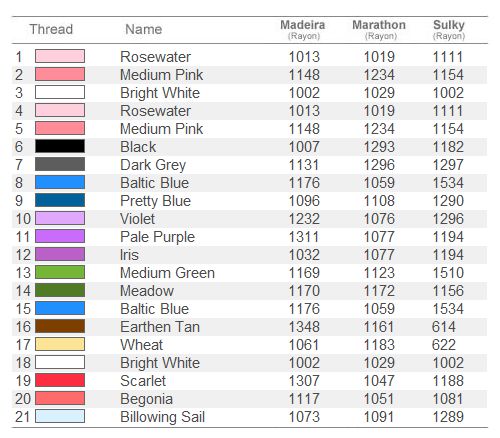Click the Sulky column header

pyautogui.click(x=449, y=29)
